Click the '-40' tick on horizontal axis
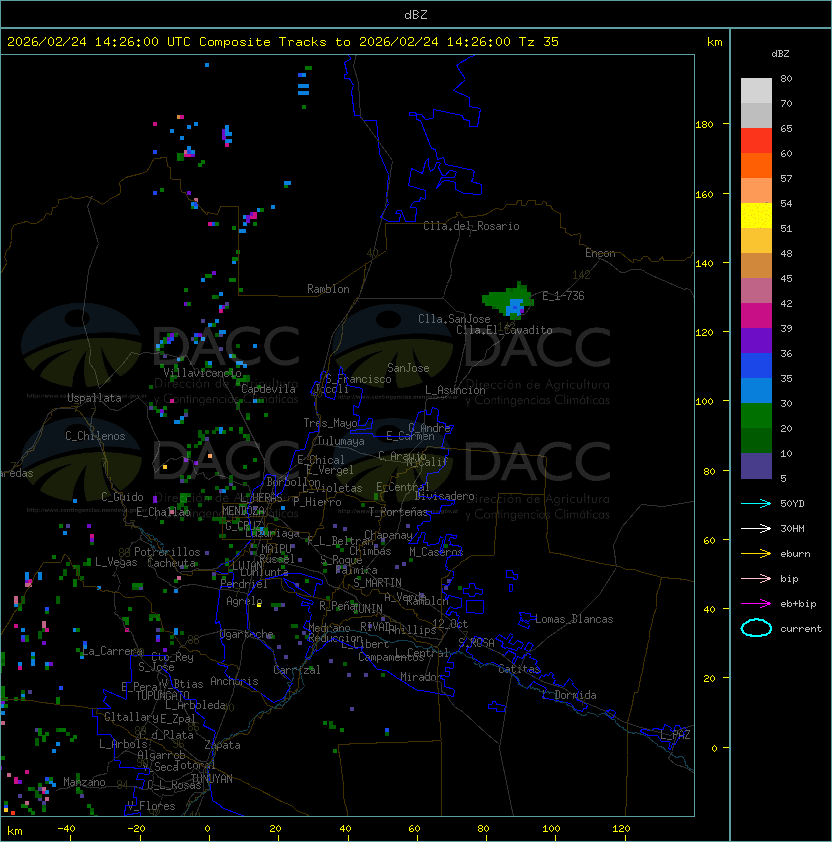 pos(66,829)
